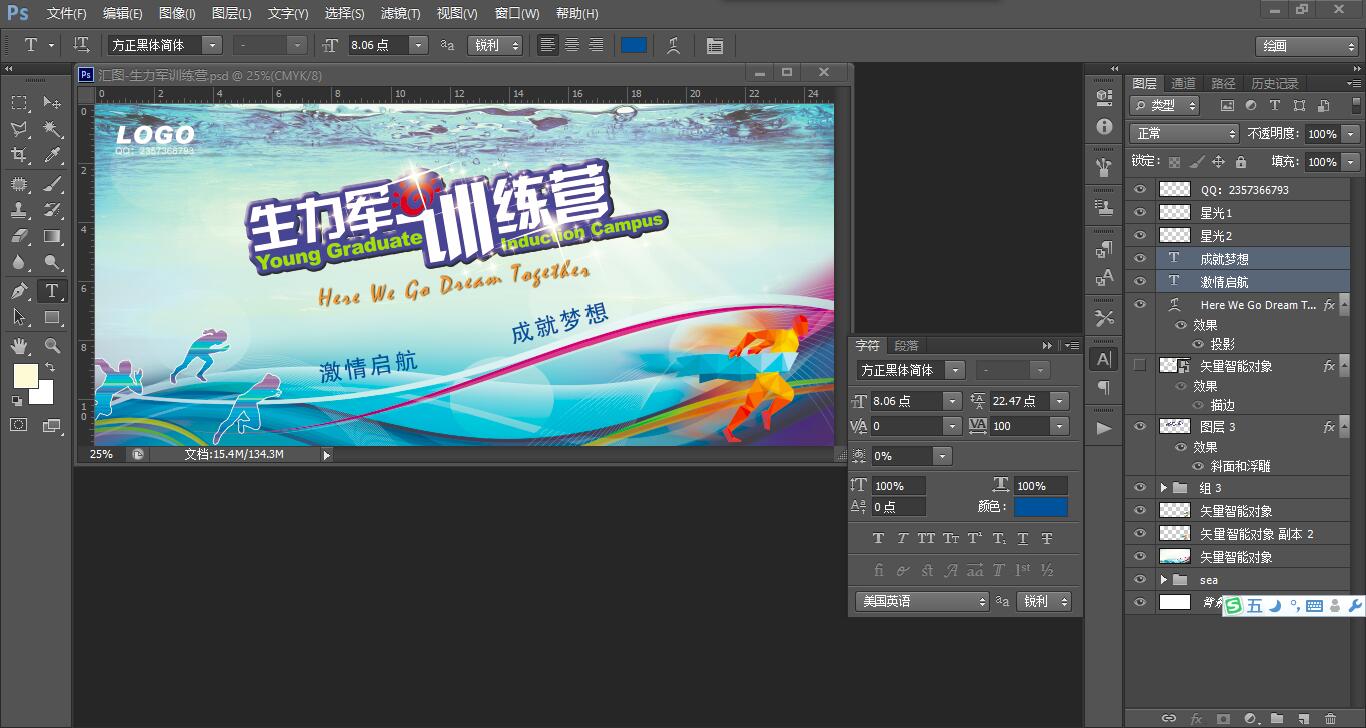The image size is (1366, 728).
Task: Hide the 星光2 layer
Action: pos(1139,235)
